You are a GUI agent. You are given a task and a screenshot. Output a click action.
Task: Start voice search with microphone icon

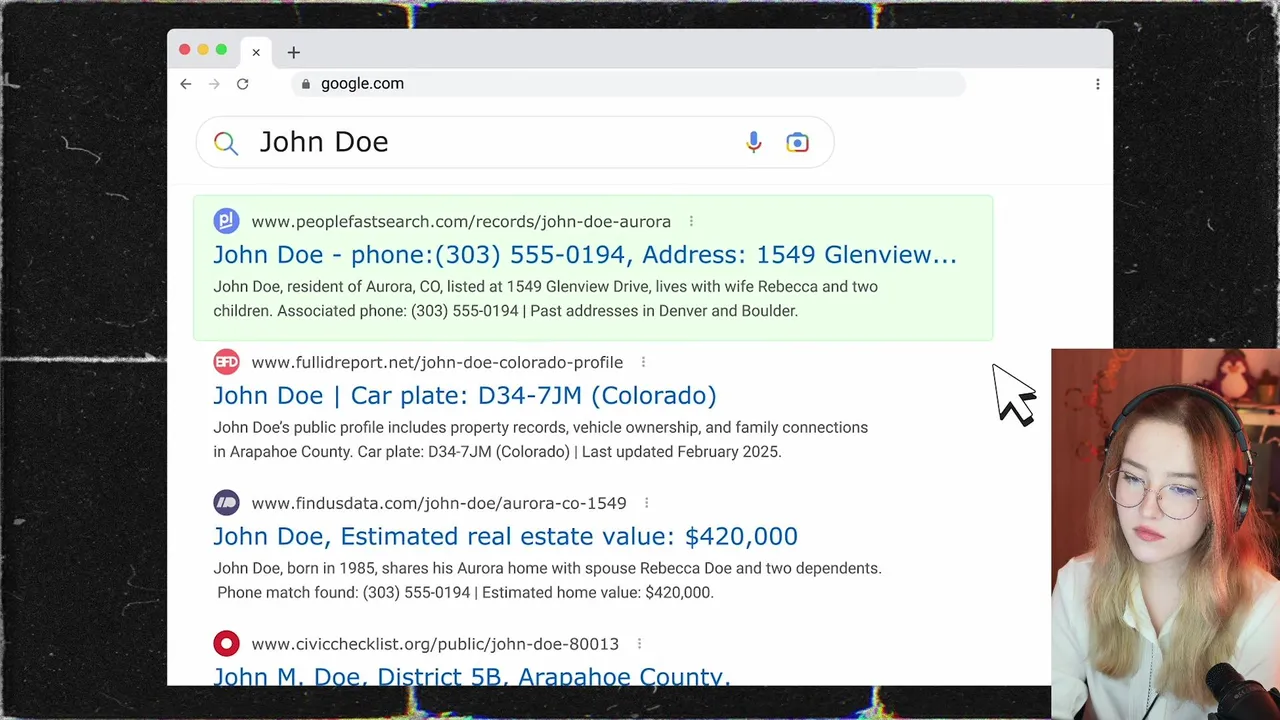[x=754, y=143]
